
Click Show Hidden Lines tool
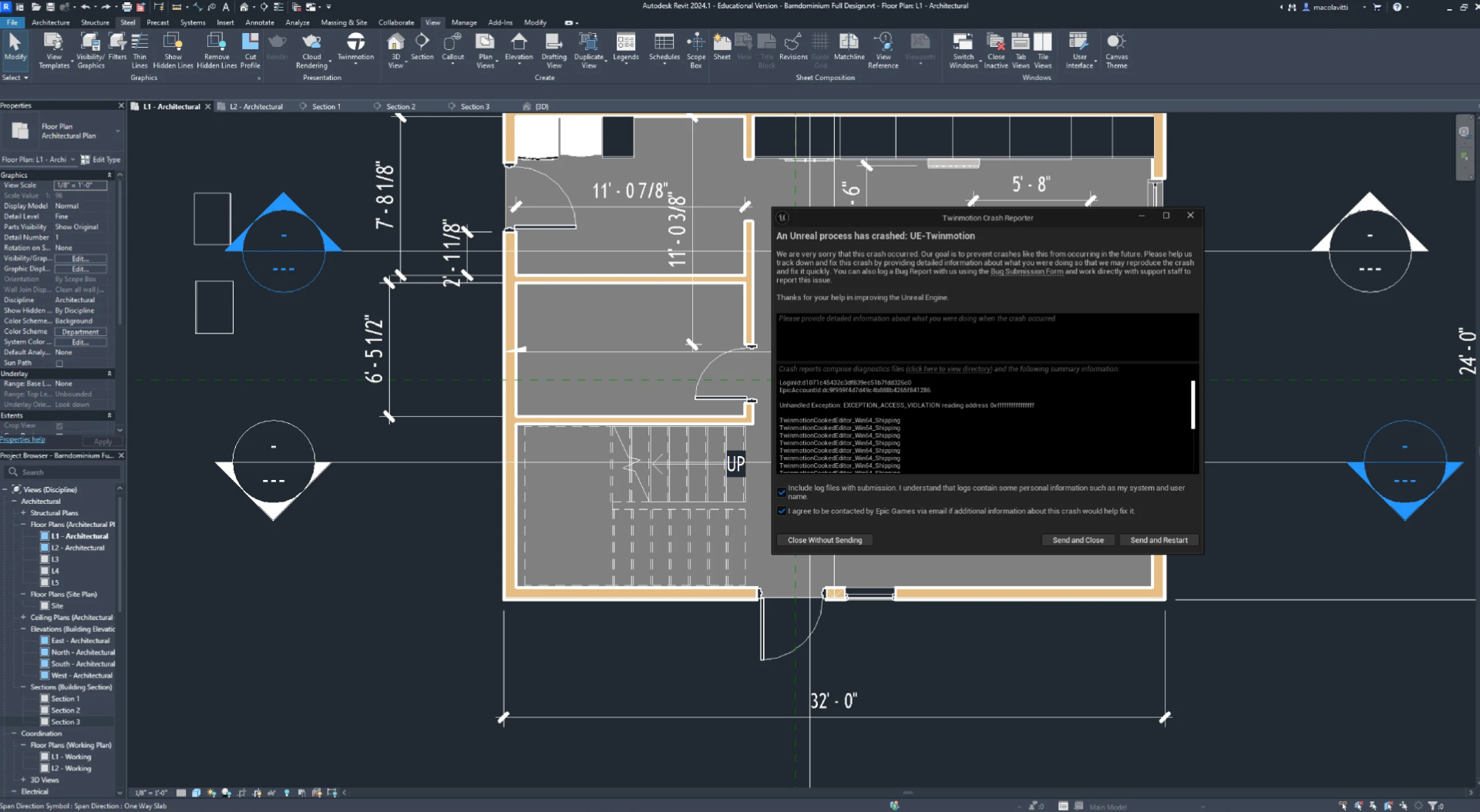[x=173, y=51]
